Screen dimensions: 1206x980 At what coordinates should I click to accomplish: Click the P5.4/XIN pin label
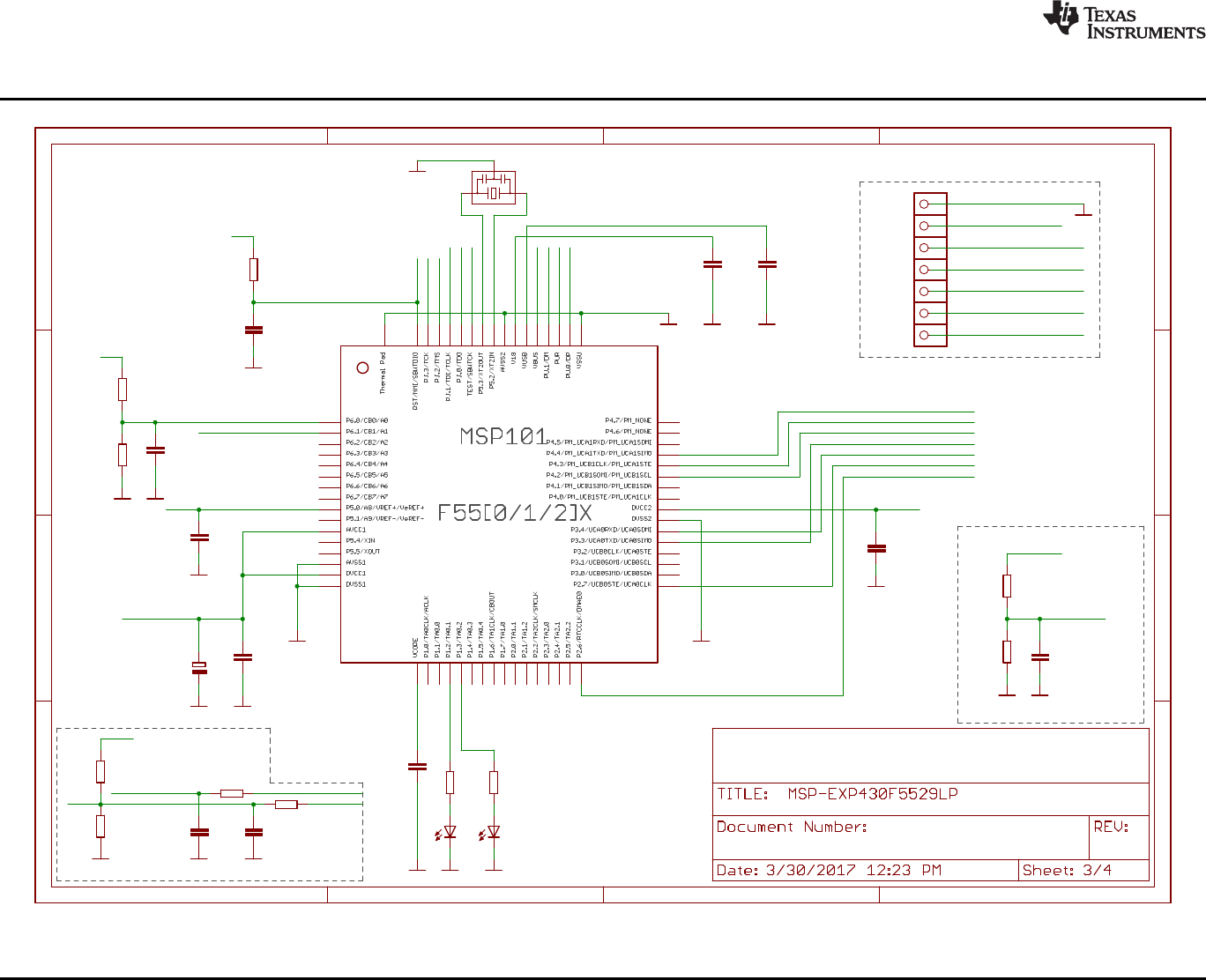point(361,540)
